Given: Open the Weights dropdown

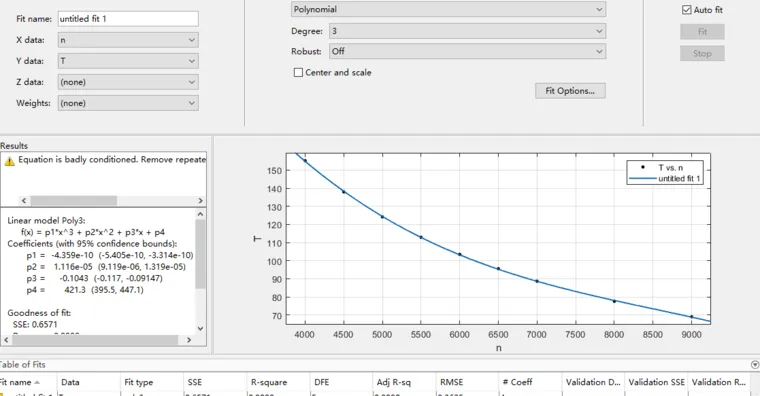Looking at the screenshot, I should (128, 103).
